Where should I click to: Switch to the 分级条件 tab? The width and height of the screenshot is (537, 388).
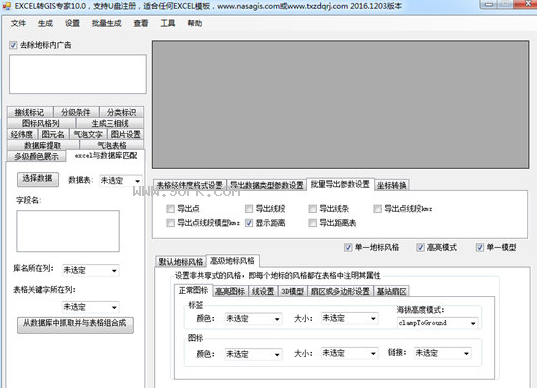[x=76, y=112]
